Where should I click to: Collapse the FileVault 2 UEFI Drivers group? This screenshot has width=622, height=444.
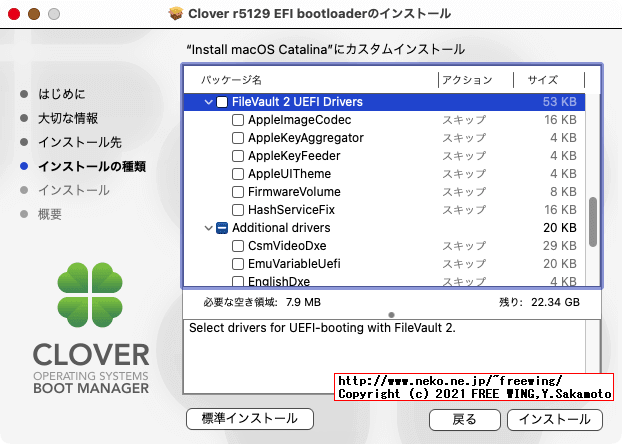click(x=208, y=102)
